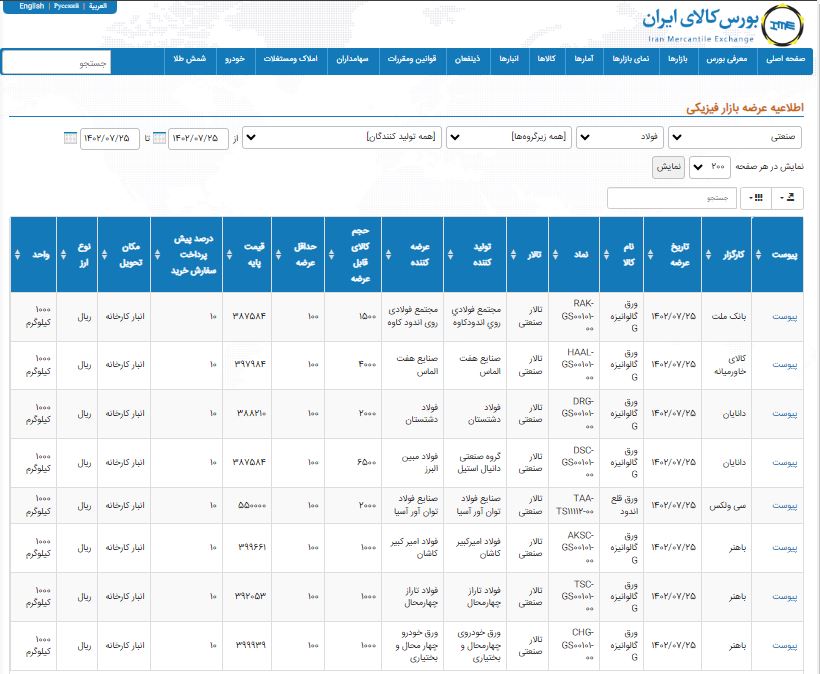Click sort arrows of the واحد column
This screenshot has height=674, width=820.
(17, 255)
